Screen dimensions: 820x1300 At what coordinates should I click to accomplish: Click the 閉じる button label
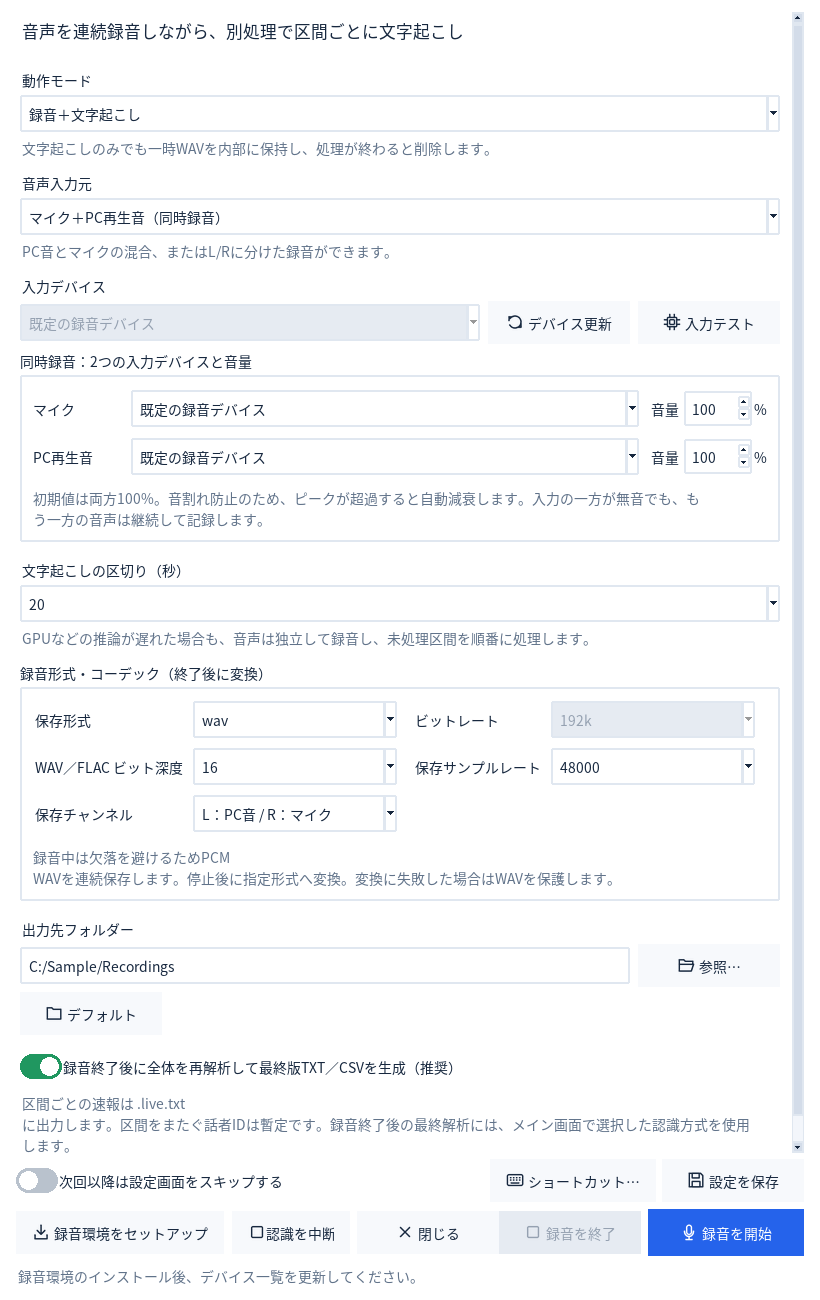click(x=439, y=1234)
